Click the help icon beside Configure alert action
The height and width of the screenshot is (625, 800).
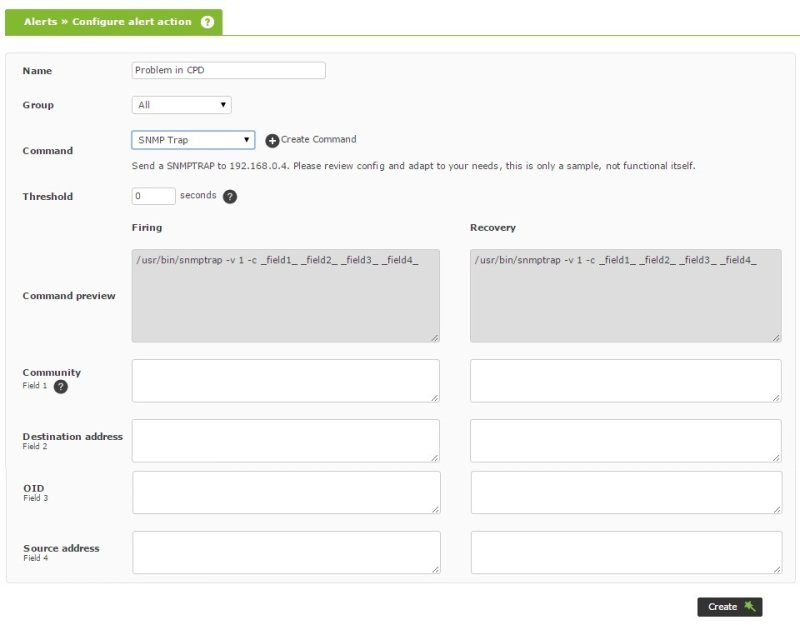point(207,22)
